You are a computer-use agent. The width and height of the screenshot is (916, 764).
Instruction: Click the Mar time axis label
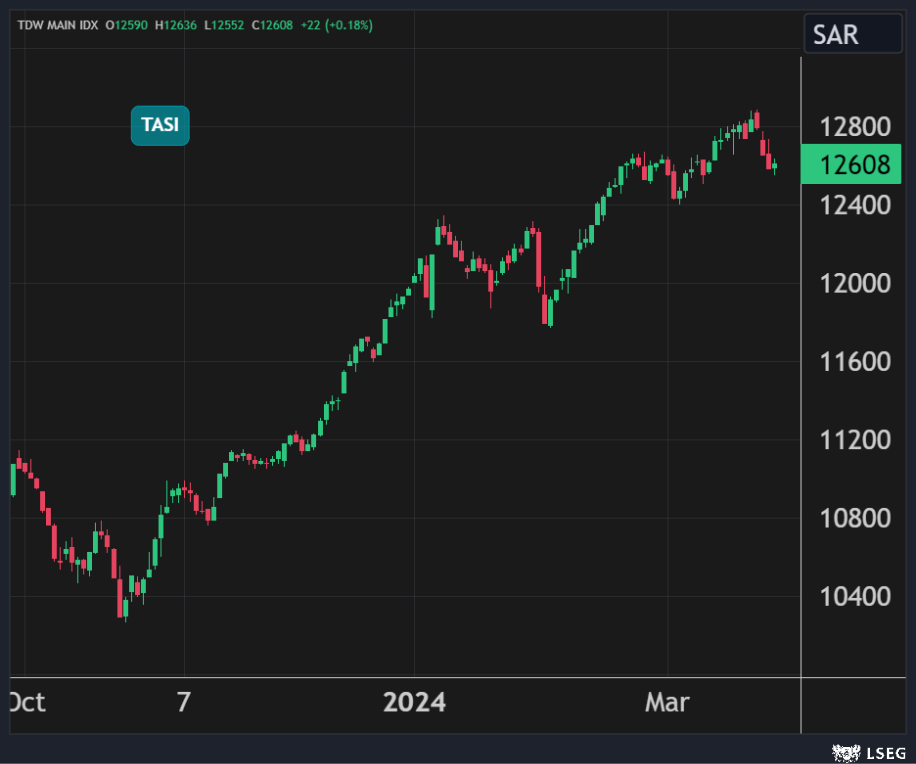tap(667, 703)
